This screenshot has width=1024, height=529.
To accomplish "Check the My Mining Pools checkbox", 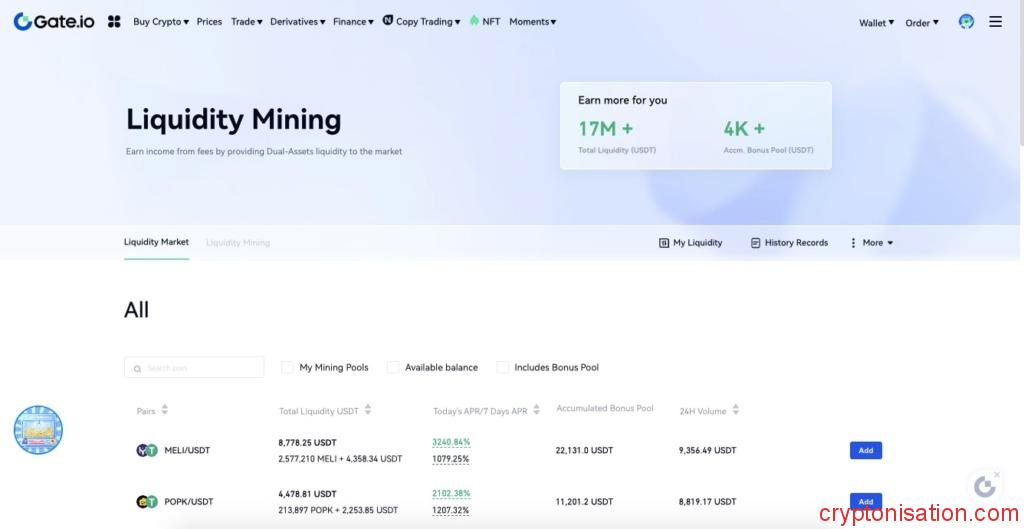I will pyautogui.click(x=287, y=368).
